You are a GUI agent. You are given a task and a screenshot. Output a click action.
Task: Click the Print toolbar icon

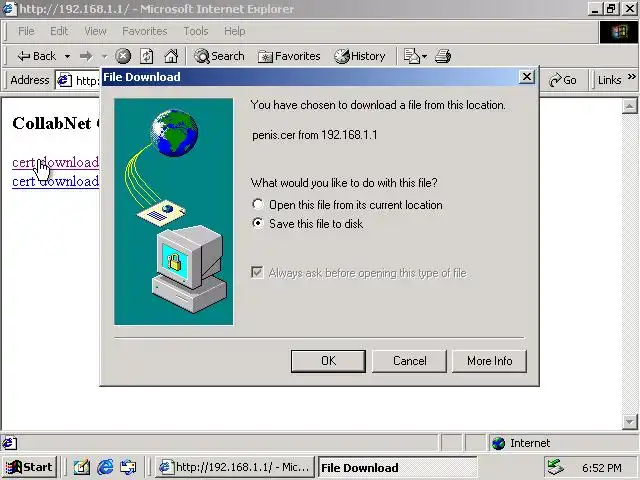(x=443, y=56)
